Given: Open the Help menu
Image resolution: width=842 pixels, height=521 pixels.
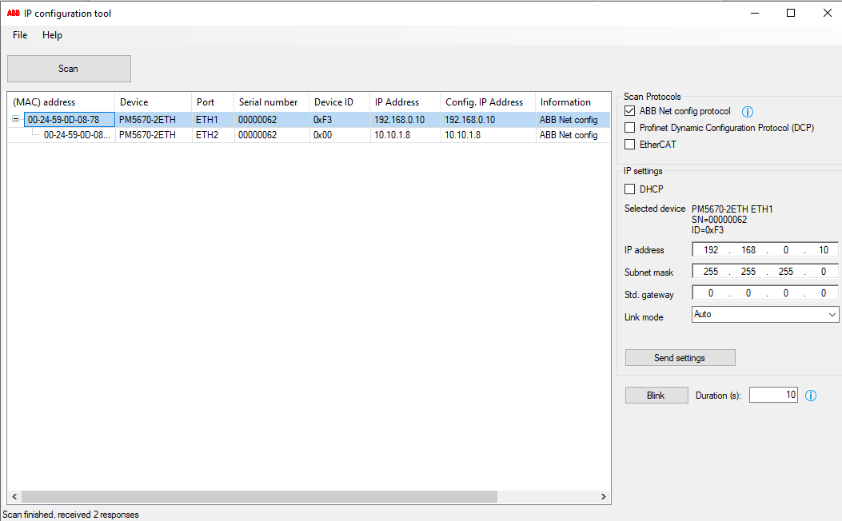Looking at the screenshot, I should [52, 35].
